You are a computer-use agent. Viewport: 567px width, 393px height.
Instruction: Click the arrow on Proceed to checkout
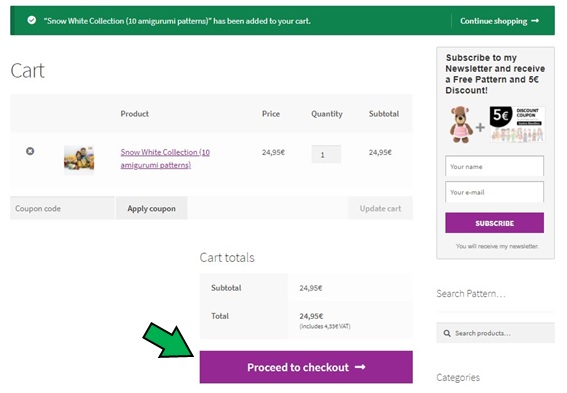pos(360,367)
